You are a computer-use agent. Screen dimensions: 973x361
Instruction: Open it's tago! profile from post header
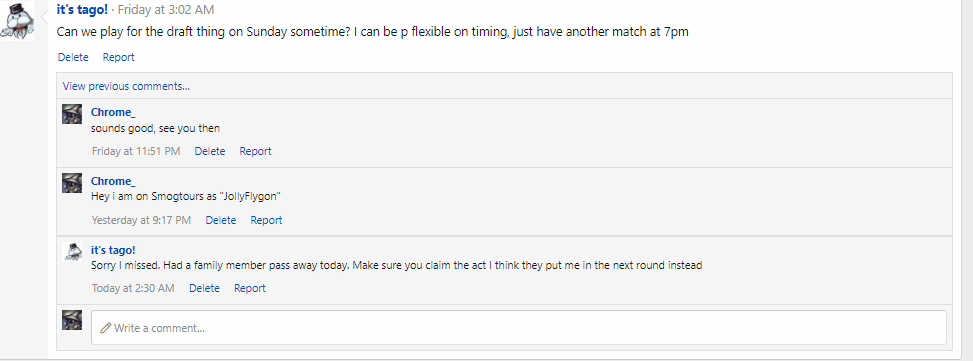[x=82, y=9]
